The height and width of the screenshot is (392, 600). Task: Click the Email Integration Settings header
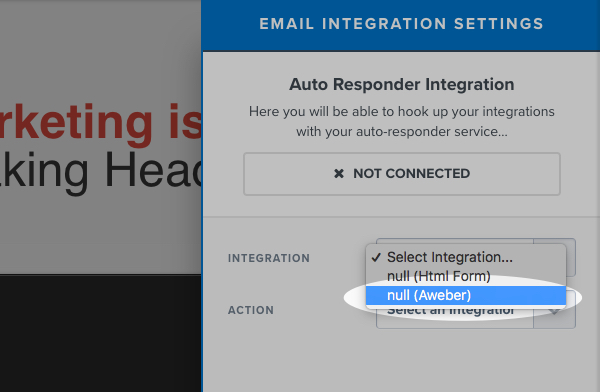point(401,24)
